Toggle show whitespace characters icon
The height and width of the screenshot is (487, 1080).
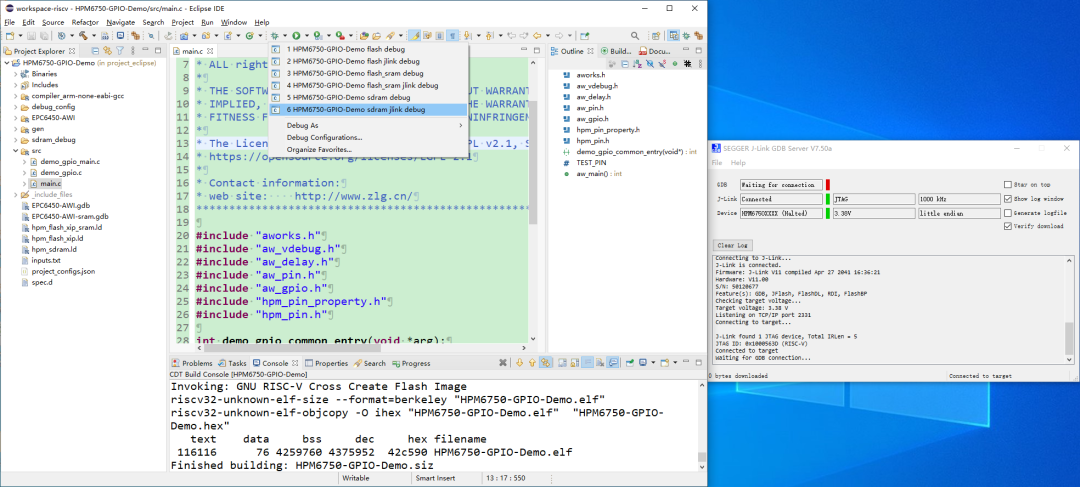tap(452, 36)
